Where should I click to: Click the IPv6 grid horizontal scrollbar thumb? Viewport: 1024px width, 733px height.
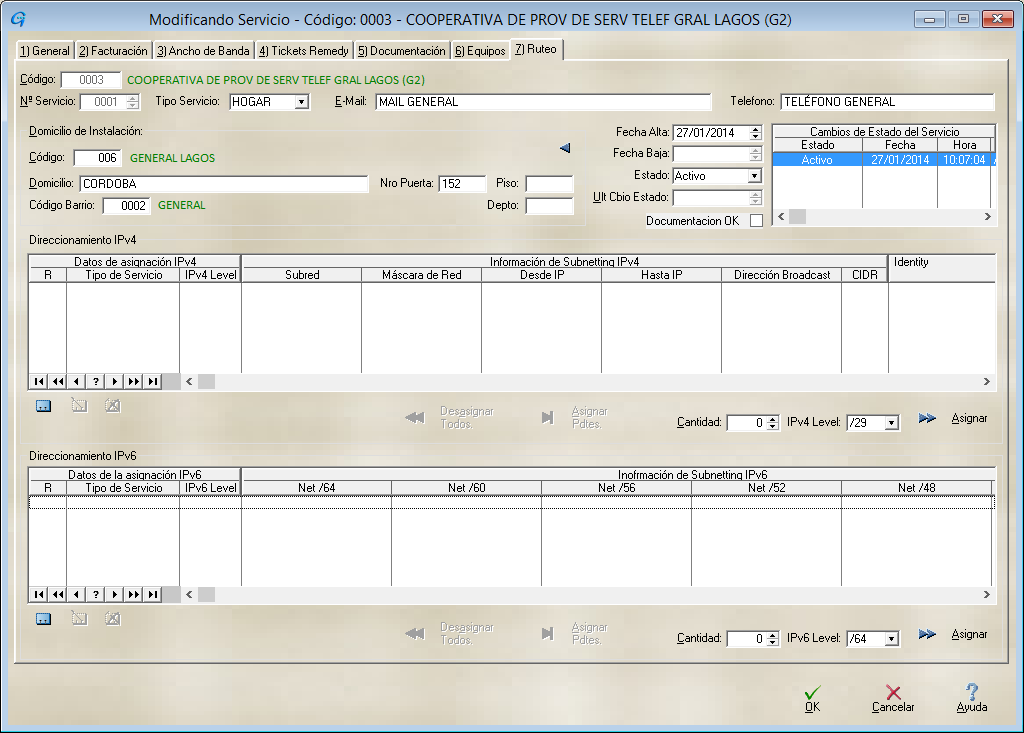click(206, 595)
